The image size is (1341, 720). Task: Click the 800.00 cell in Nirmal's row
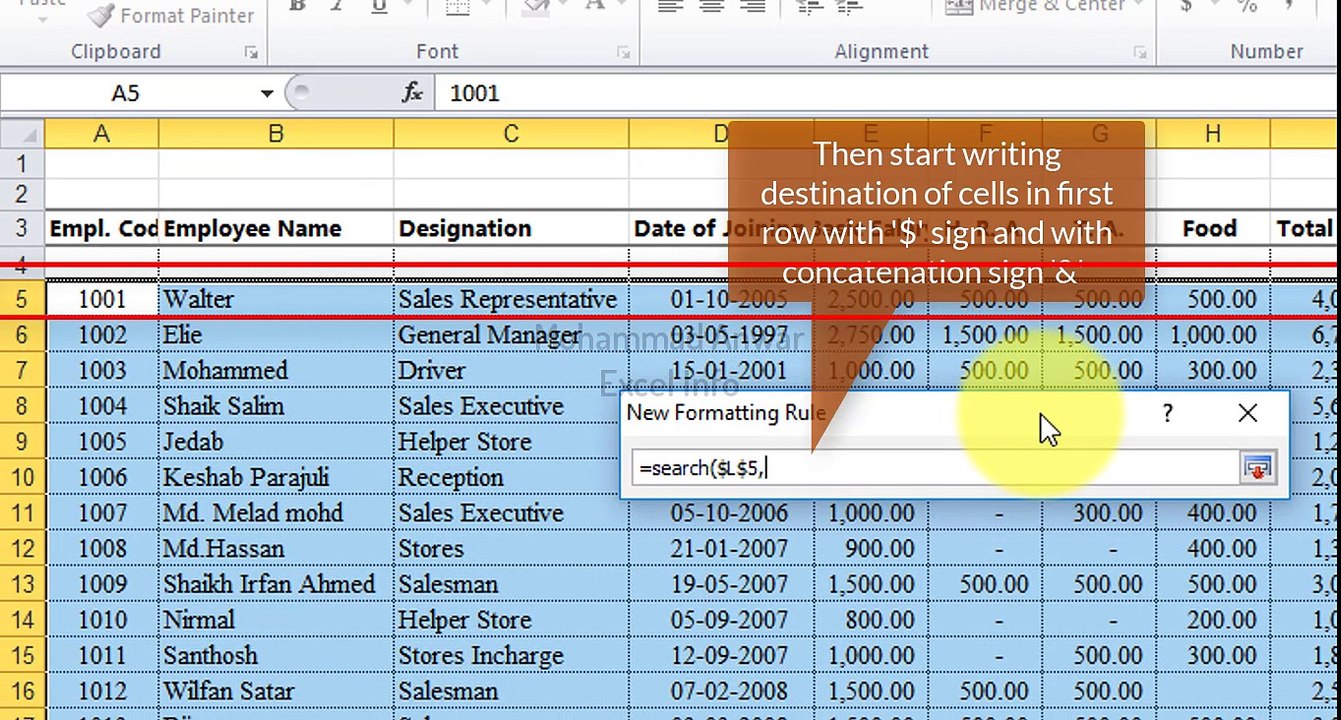[871, 620]
